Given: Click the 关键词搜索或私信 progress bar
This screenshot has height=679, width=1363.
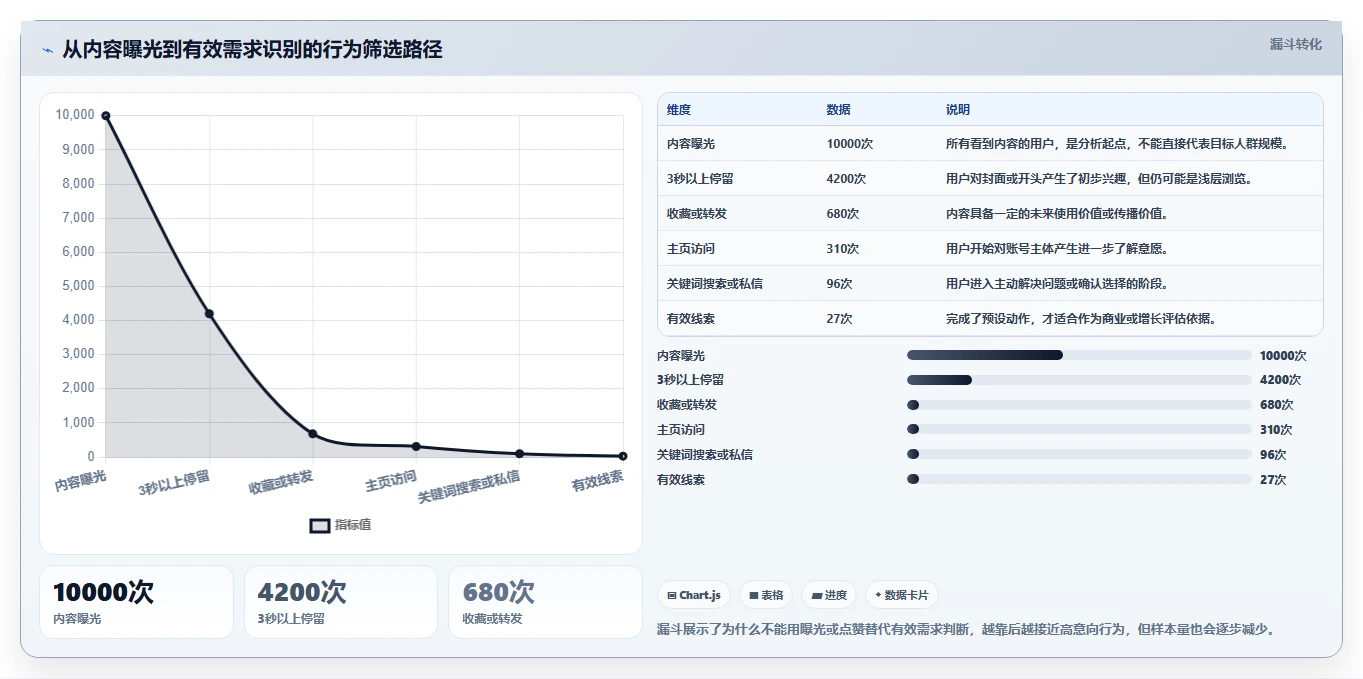Looking at the screenshot, I should 1079,454.
